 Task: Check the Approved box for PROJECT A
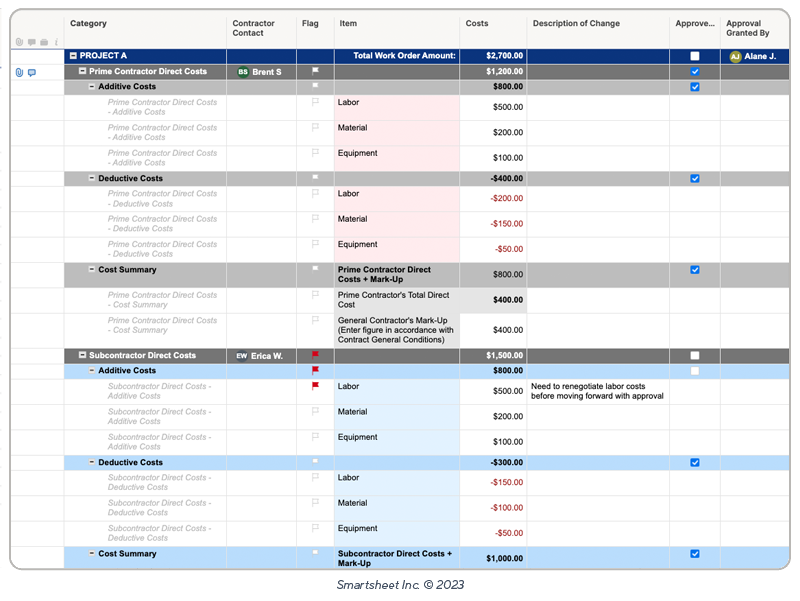click(695, 57)
